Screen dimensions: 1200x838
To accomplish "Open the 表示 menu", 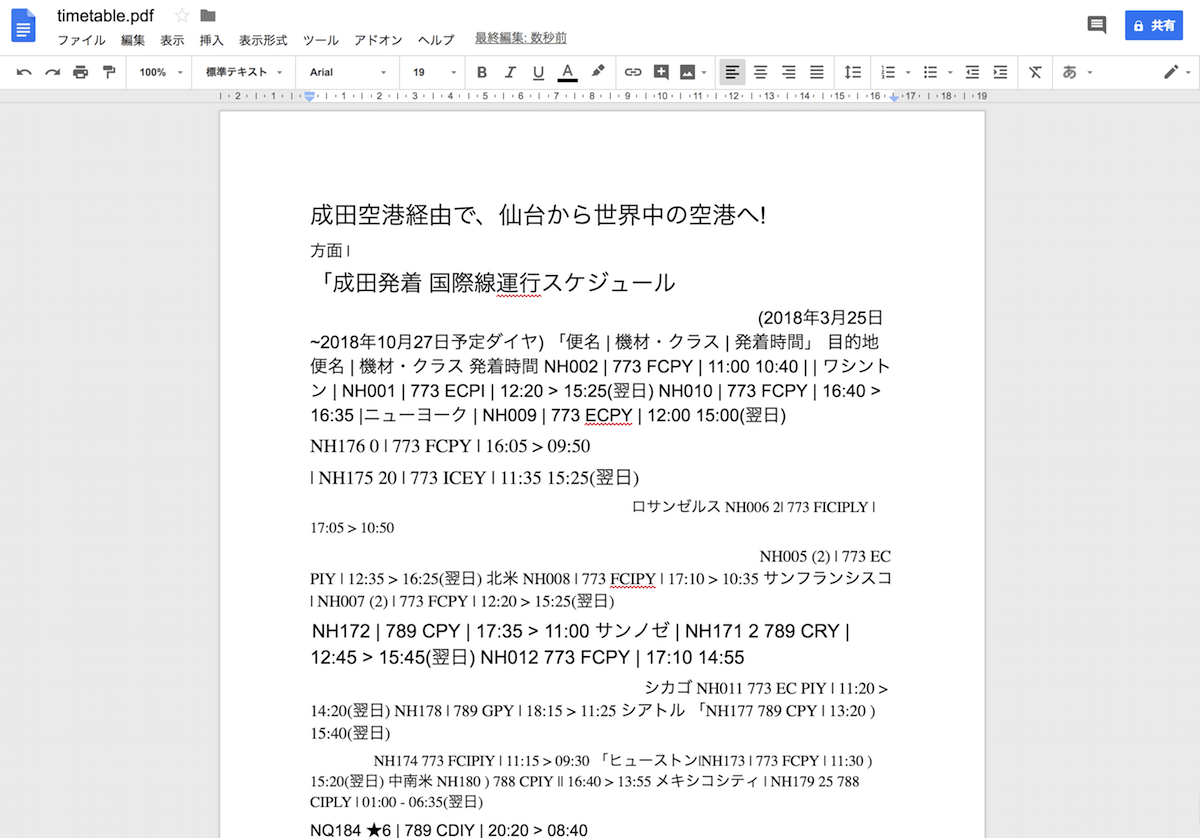I will pos(172,40).
